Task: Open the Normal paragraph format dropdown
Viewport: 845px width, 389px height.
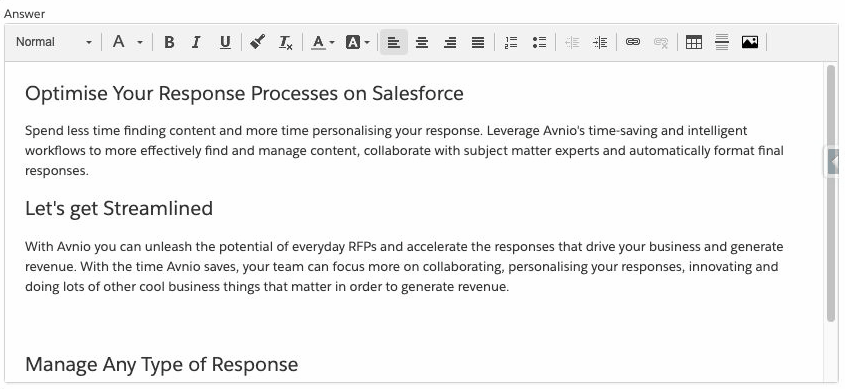Action: point(53,42)
